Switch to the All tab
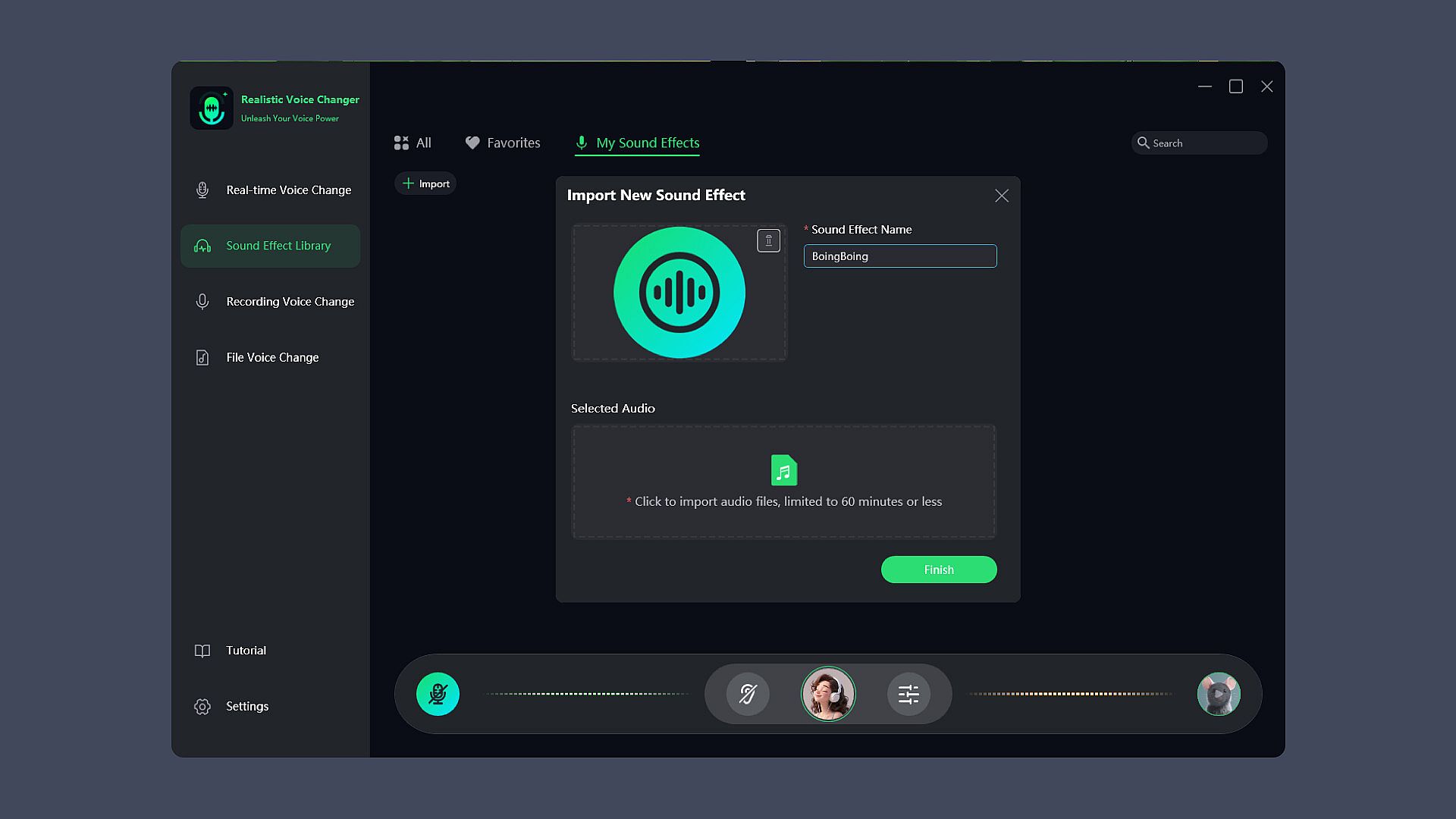This screenshot has width=1456, height=819. 413,143
